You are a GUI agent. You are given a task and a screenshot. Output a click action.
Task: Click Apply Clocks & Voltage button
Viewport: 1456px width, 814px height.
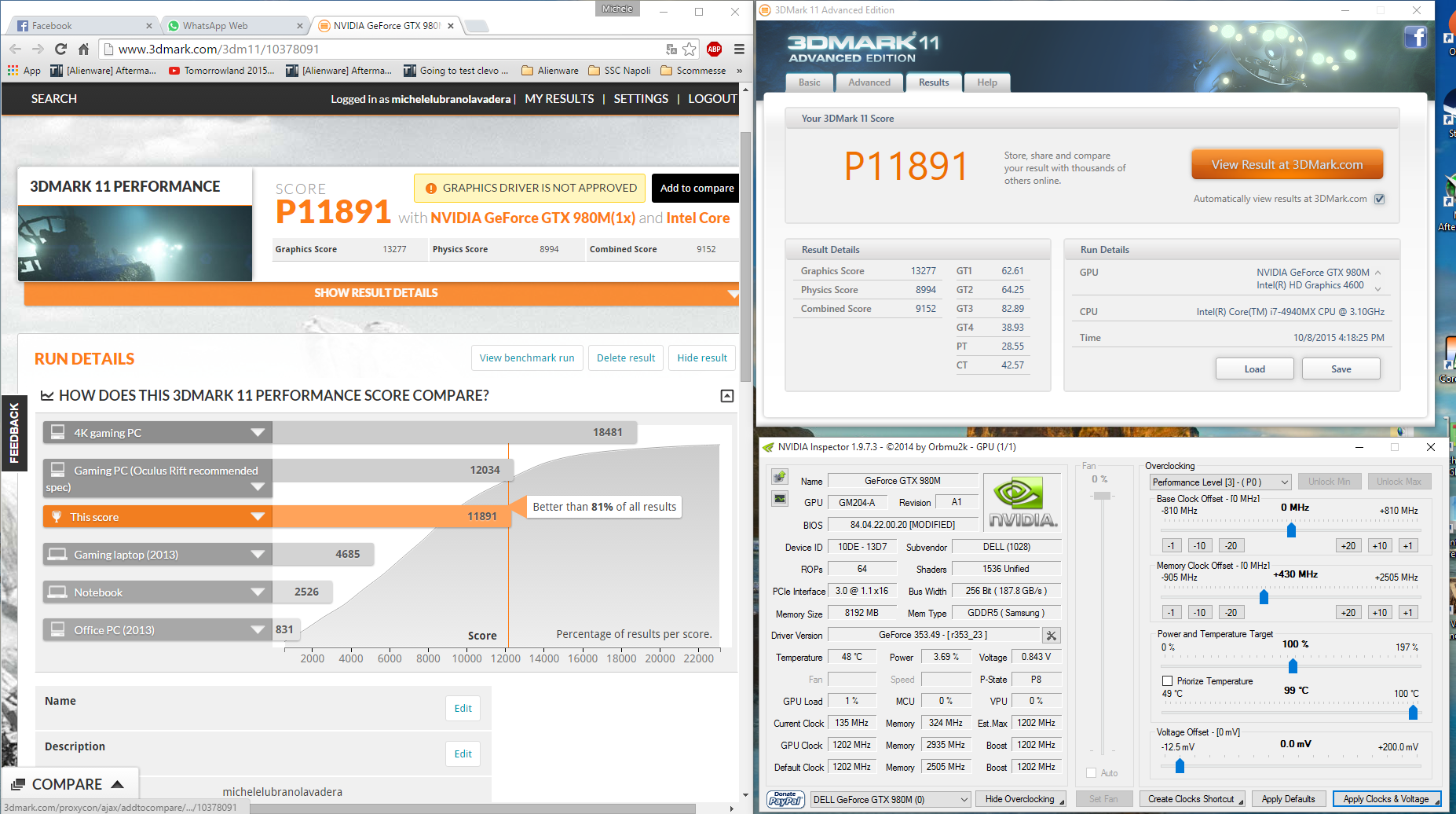1386,799
